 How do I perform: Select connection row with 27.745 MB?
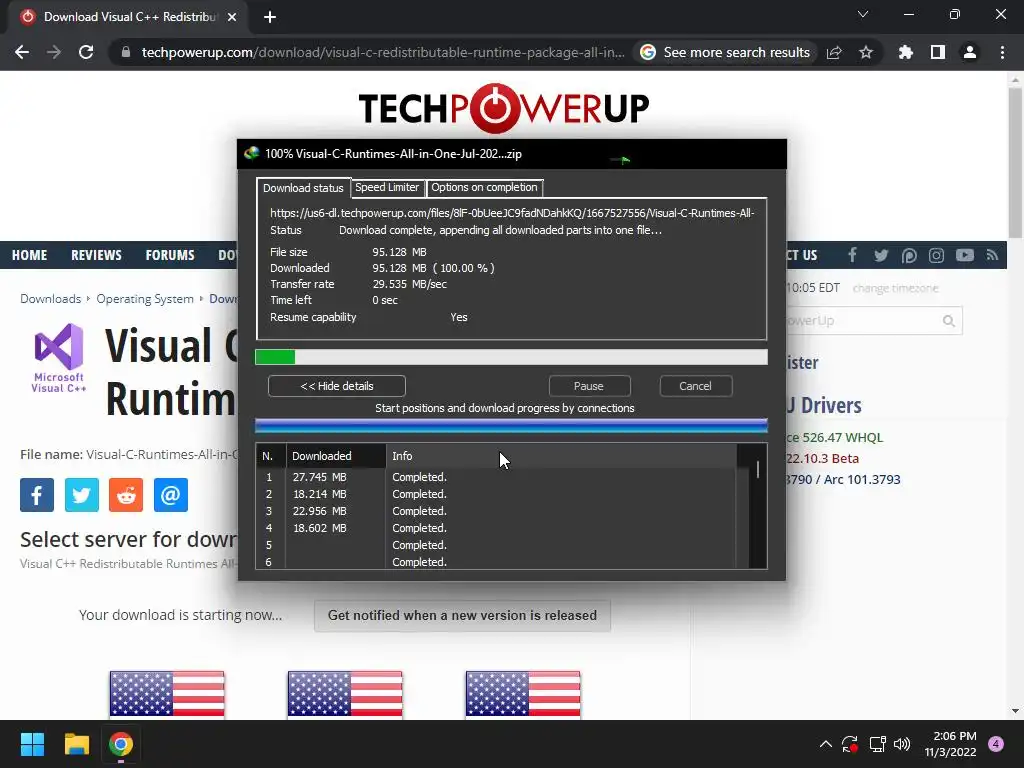coord(496,477)
